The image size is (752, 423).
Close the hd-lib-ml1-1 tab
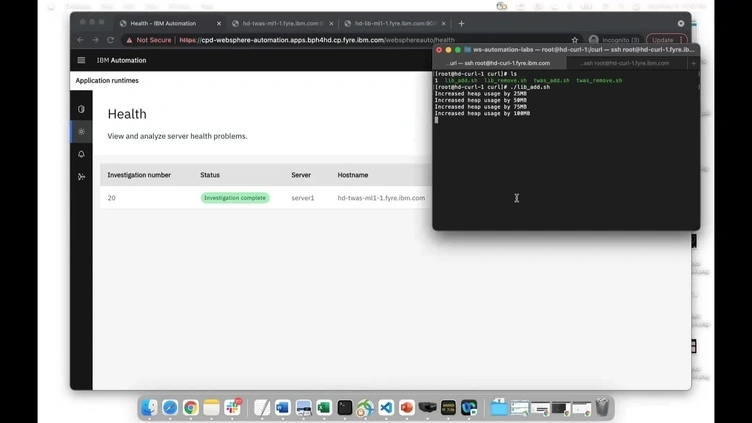pyautogui.click(x=443, y=23)
